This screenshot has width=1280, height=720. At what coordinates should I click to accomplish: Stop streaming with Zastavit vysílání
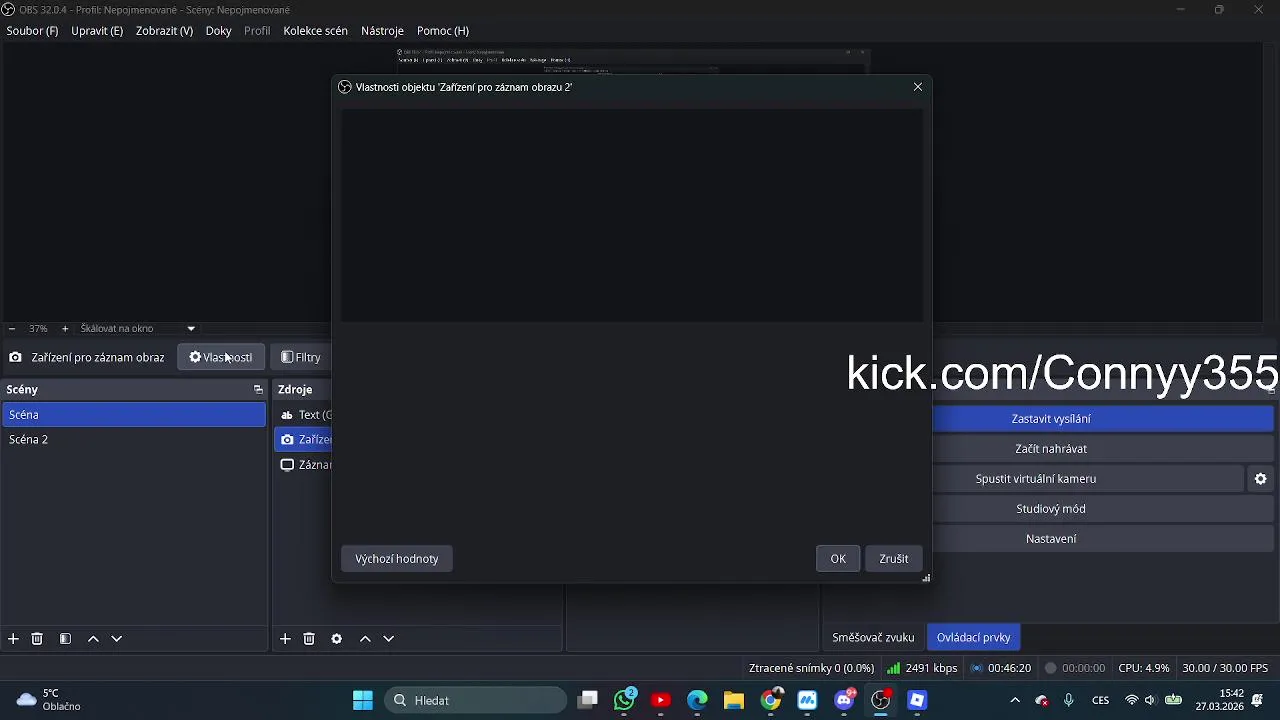tap(1051, 419)
